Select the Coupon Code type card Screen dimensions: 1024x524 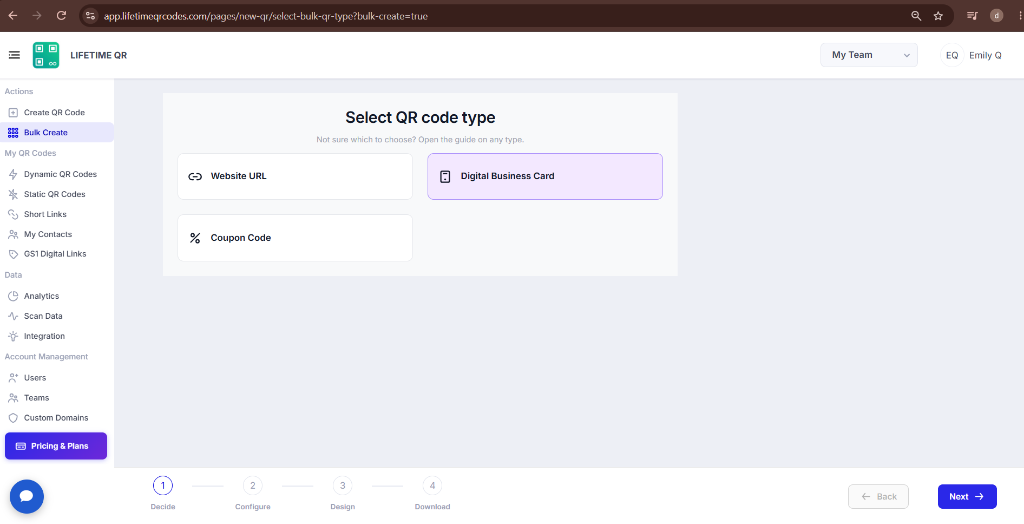point(295,238)
